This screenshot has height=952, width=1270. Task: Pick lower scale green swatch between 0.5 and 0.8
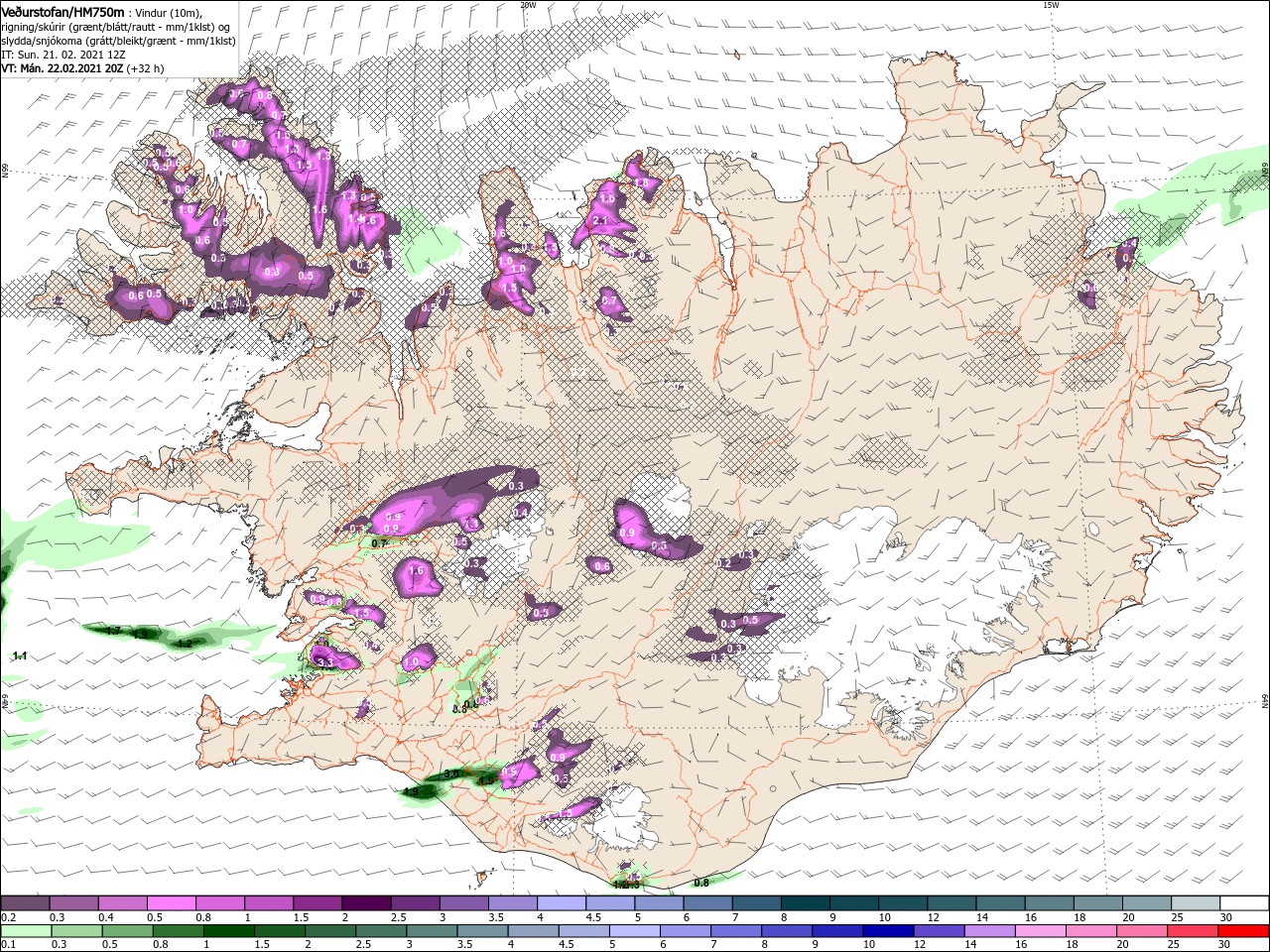point(127,931)
